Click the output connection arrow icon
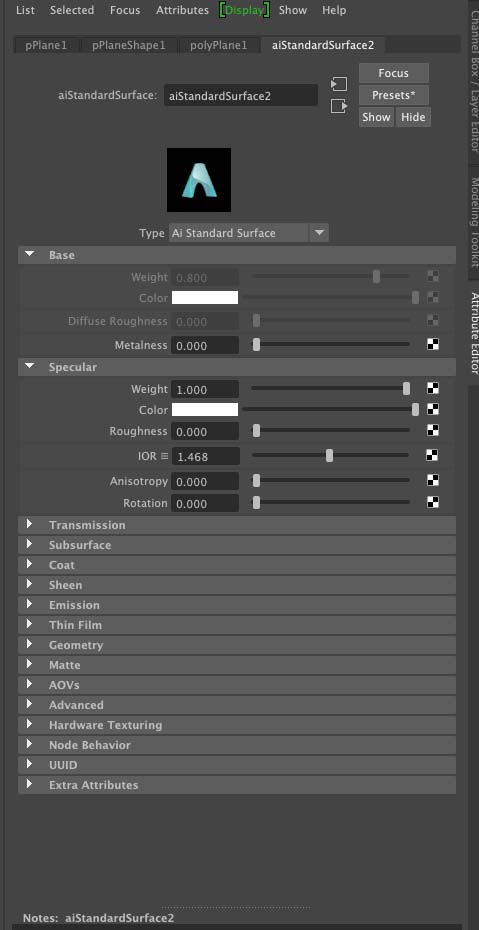 point(339,107)
